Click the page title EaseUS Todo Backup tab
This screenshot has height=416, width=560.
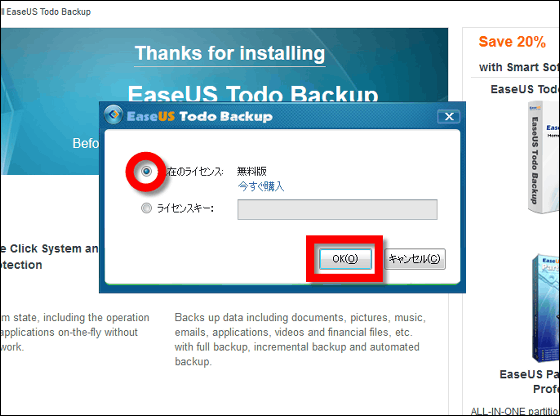tap(47, 12)
